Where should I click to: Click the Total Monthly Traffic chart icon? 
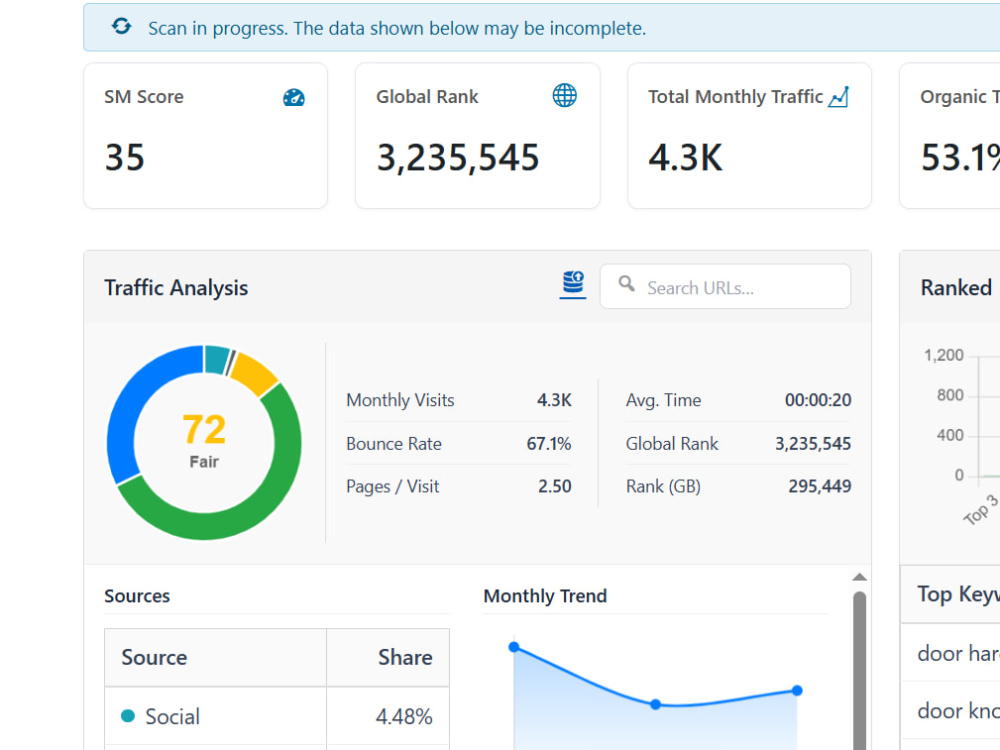click(839, 97)
